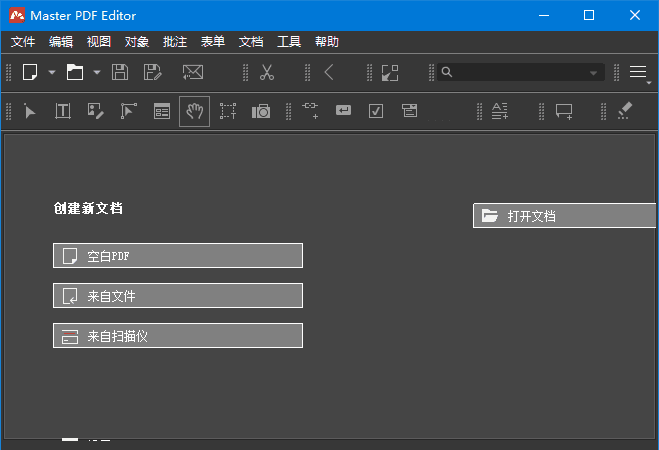Select the Edit Object vector tool
Screen dimensions: 659x450
[x=129, y=111]
